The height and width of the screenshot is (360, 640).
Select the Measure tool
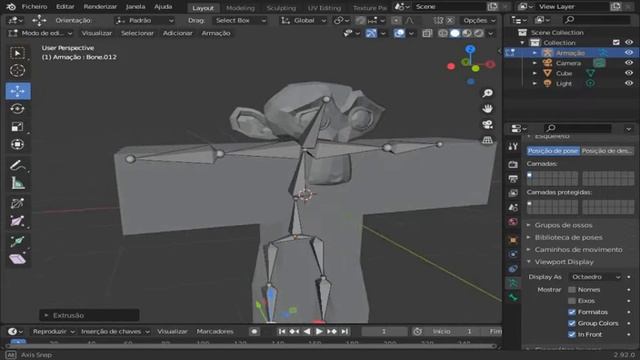(x=18, y=183)
